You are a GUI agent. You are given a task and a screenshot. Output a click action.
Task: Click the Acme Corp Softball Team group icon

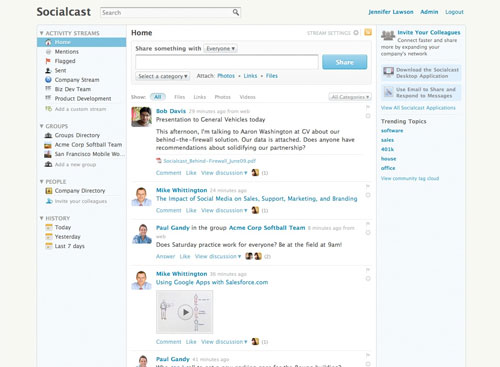pyautogui.click(x=48, y=145)
